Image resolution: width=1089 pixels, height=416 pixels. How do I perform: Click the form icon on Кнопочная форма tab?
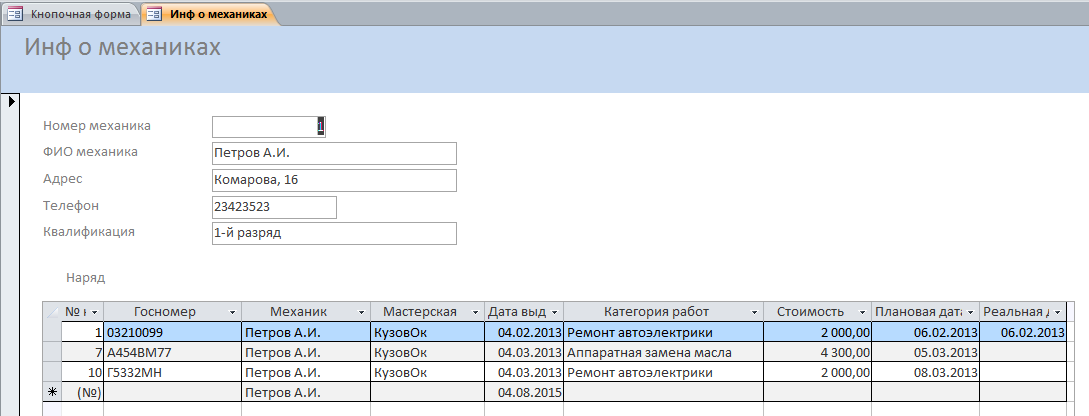15,14
